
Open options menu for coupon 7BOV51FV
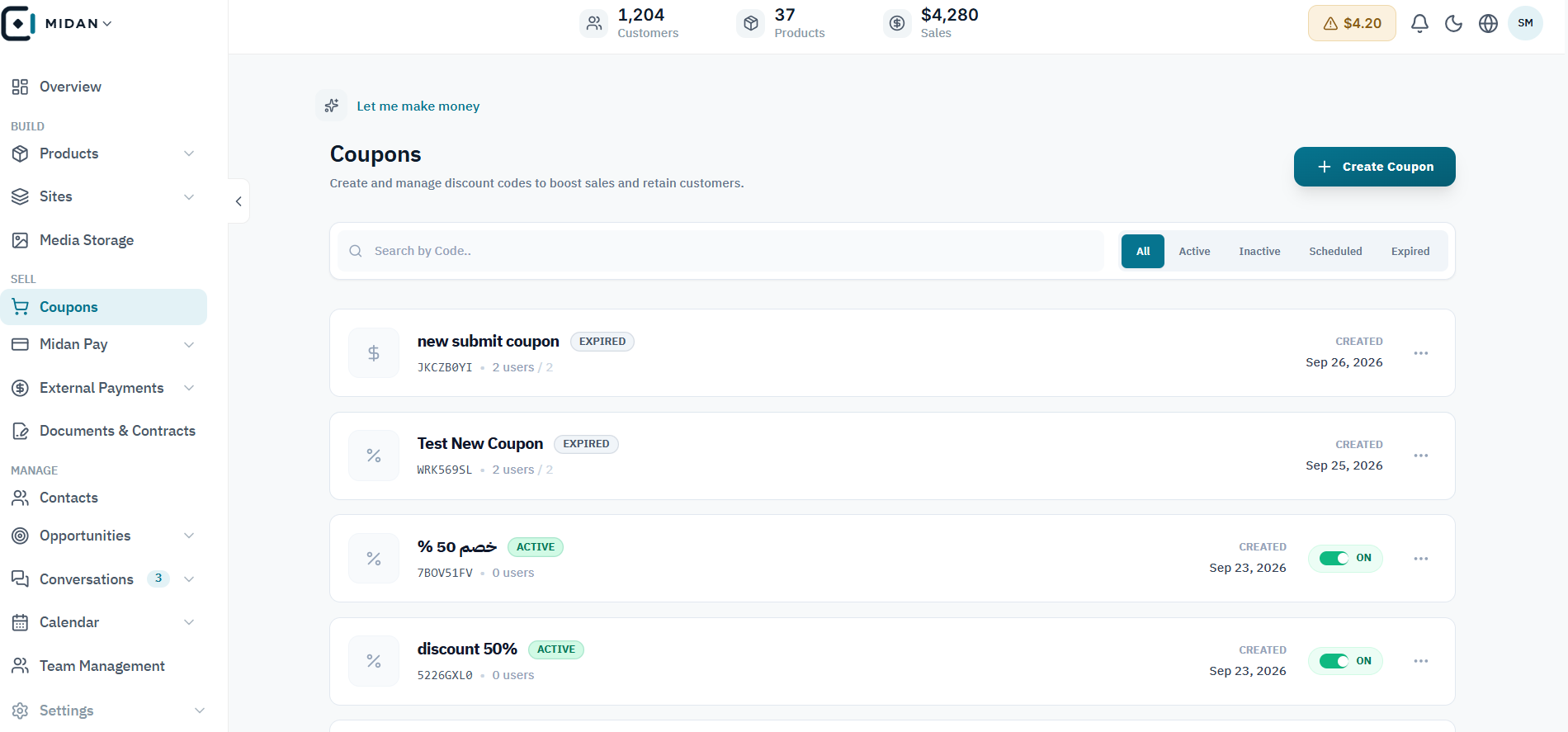pyautogui.click(x=1420, y=559)
